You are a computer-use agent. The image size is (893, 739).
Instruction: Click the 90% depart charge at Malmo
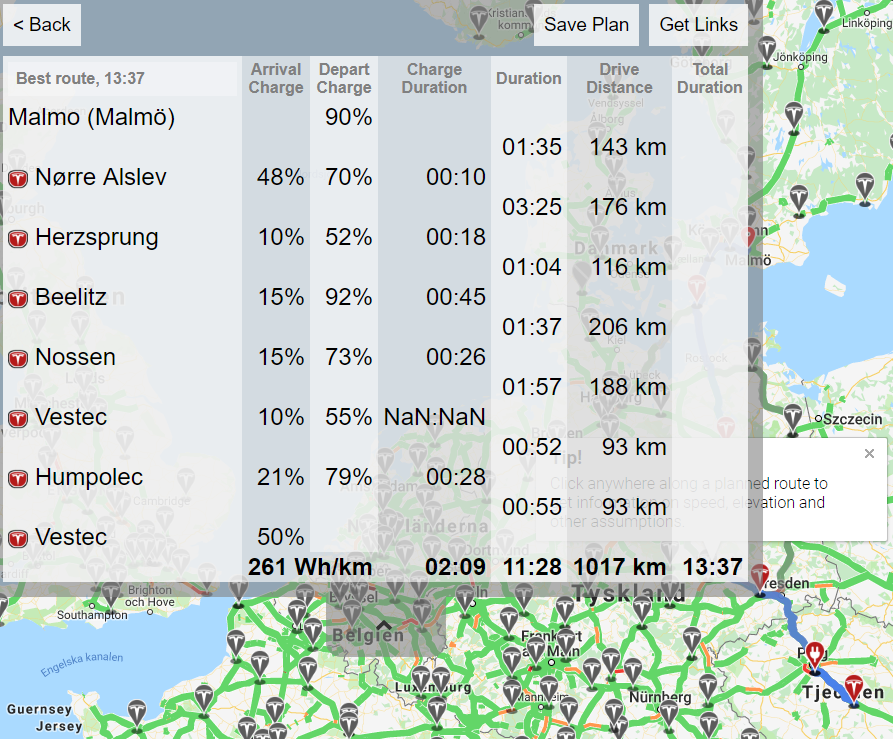(349, 117)
